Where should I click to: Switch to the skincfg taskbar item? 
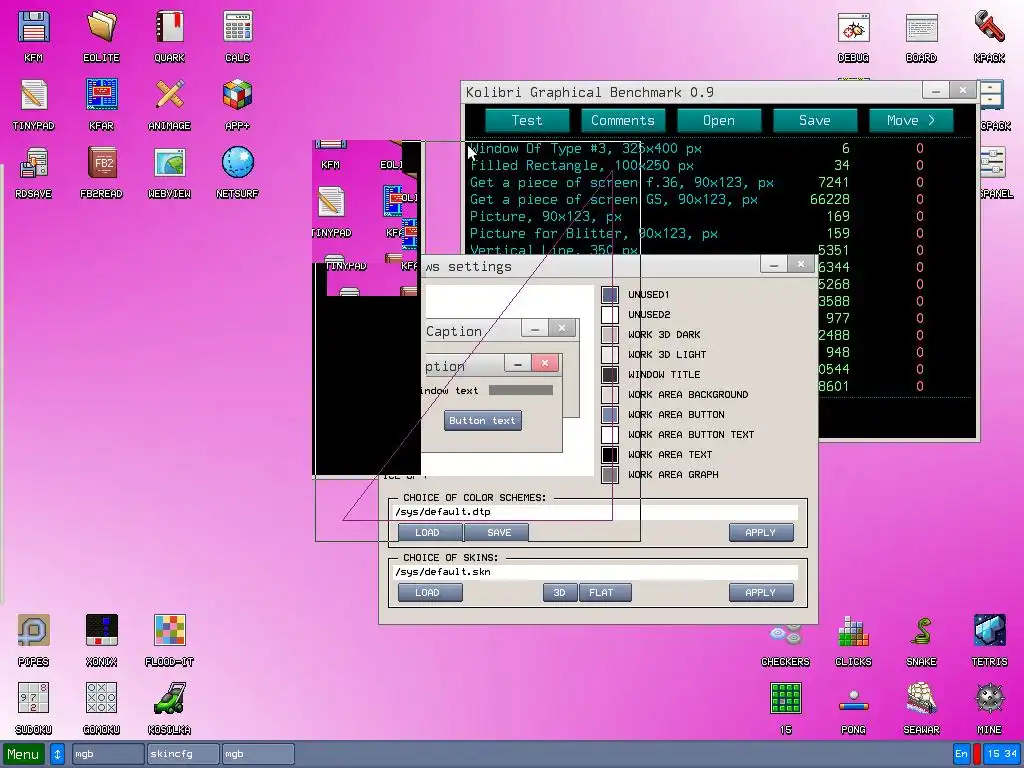coord(183,754)
